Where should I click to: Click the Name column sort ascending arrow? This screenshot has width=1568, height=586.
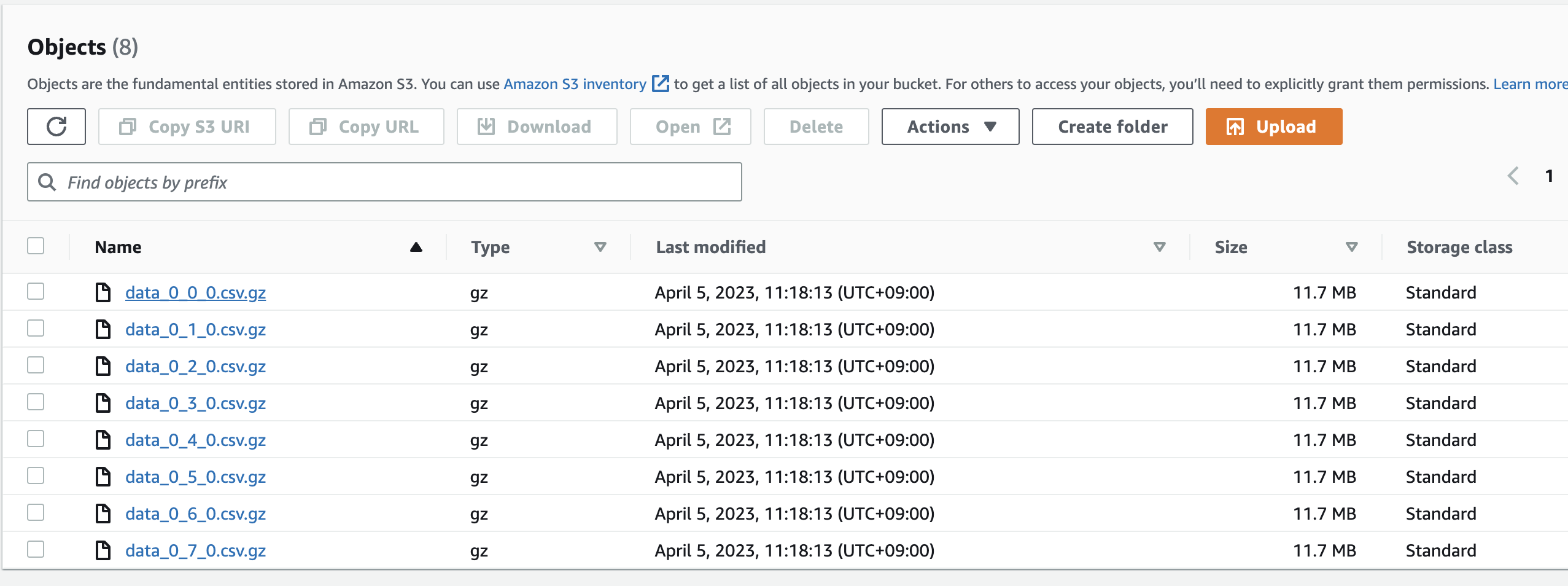point(416,247)
